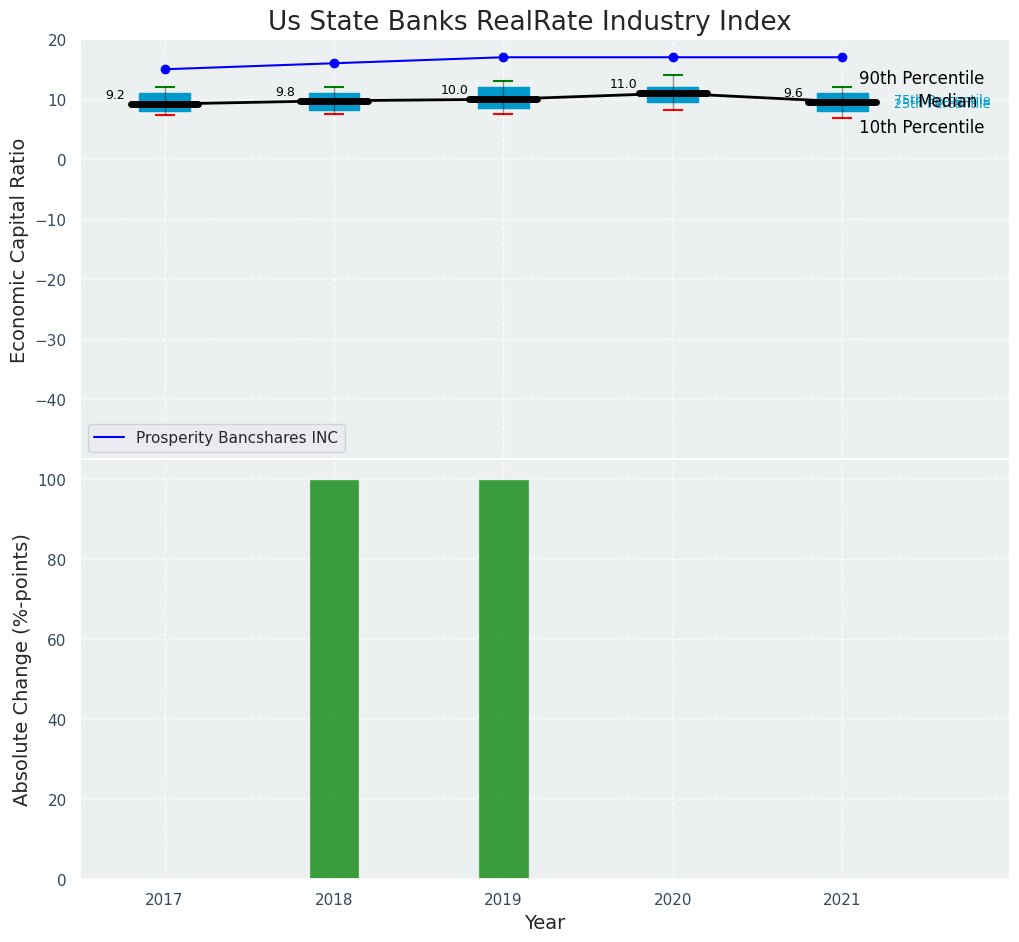Click the chart title text

click(529, 22)
